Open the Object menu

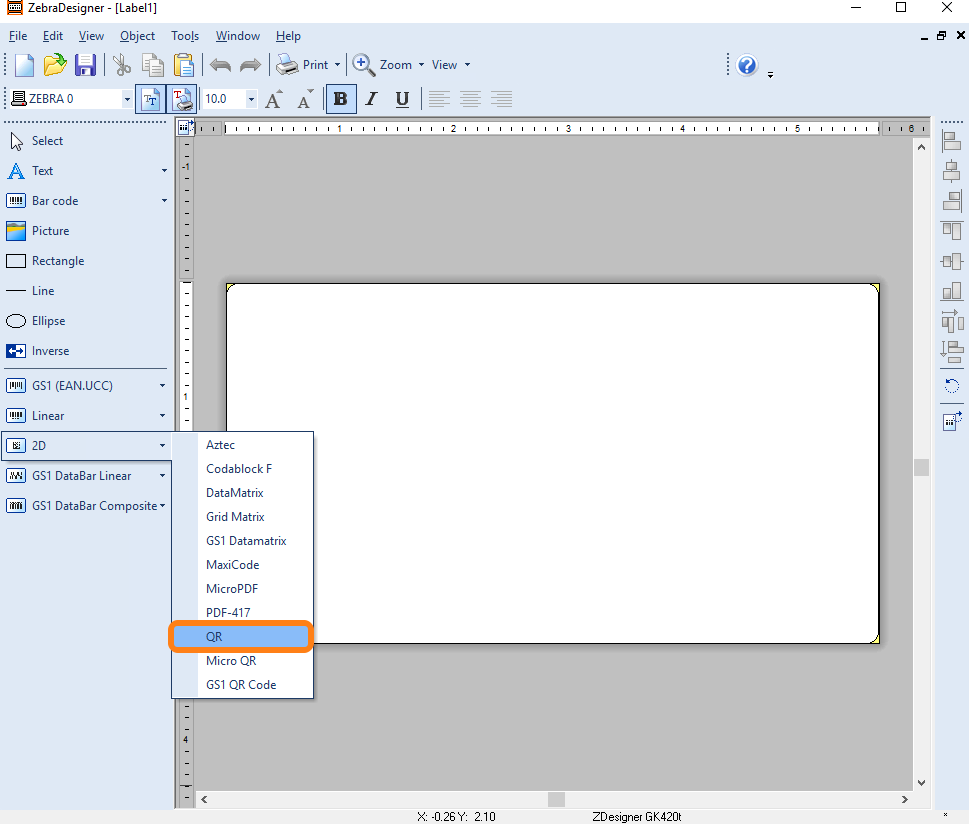[x=137, y=36]
